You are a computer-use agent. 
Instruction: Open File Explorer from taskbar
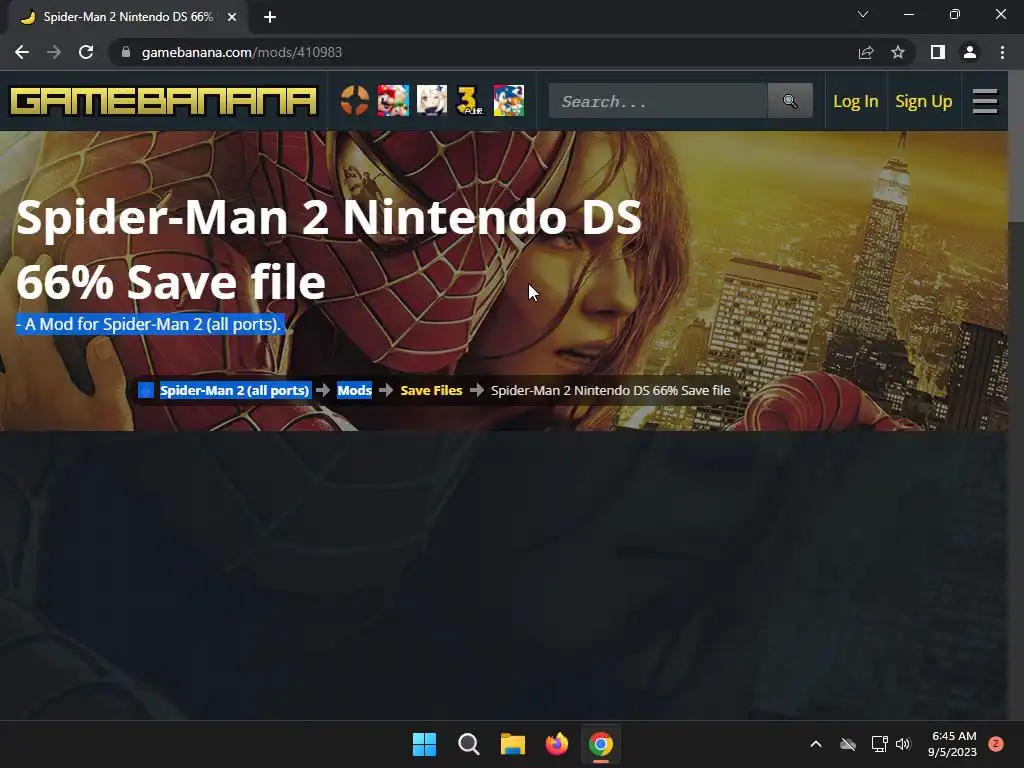click(x=513, y=744)
